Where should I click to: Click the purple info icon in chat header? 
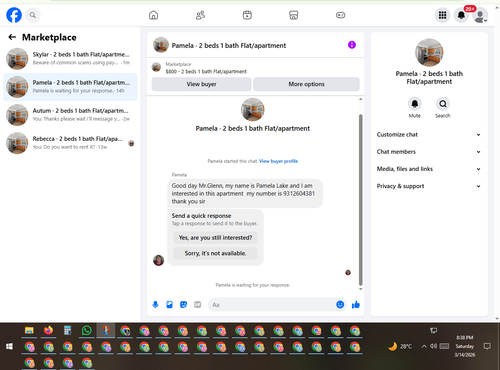(352, 45)
